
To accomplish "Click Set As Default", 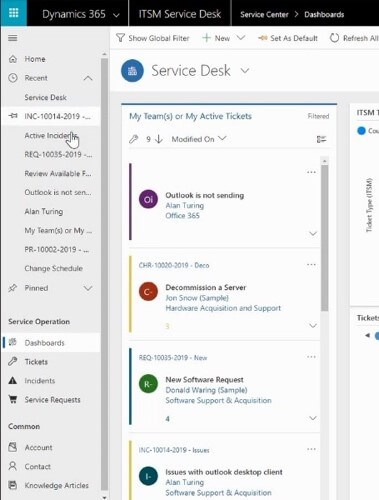I will [x=288, y=38].
